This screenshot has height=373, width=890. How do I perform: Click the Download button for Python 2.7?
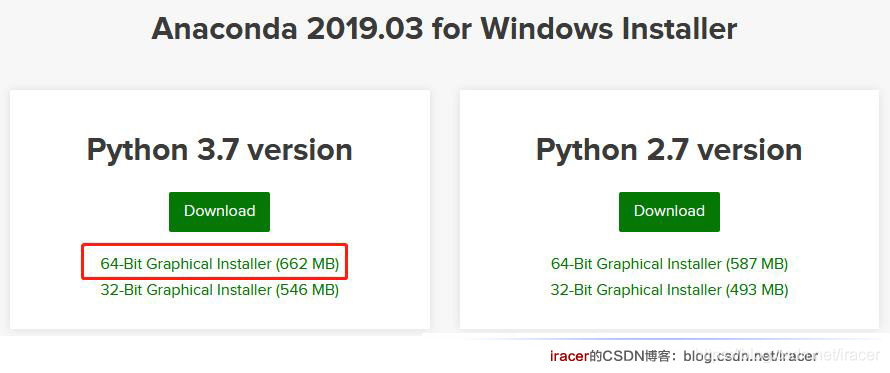pos(669,211)
